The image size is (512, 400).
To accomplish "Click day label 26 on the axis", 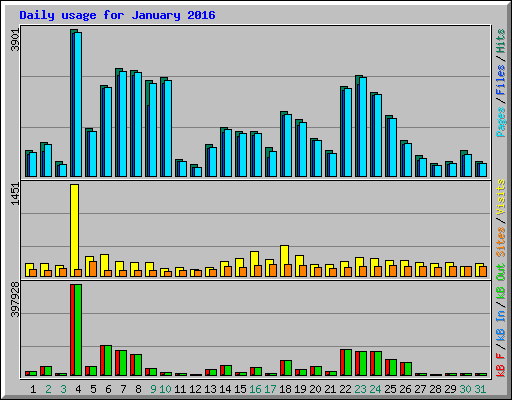I will pos(405,389).
